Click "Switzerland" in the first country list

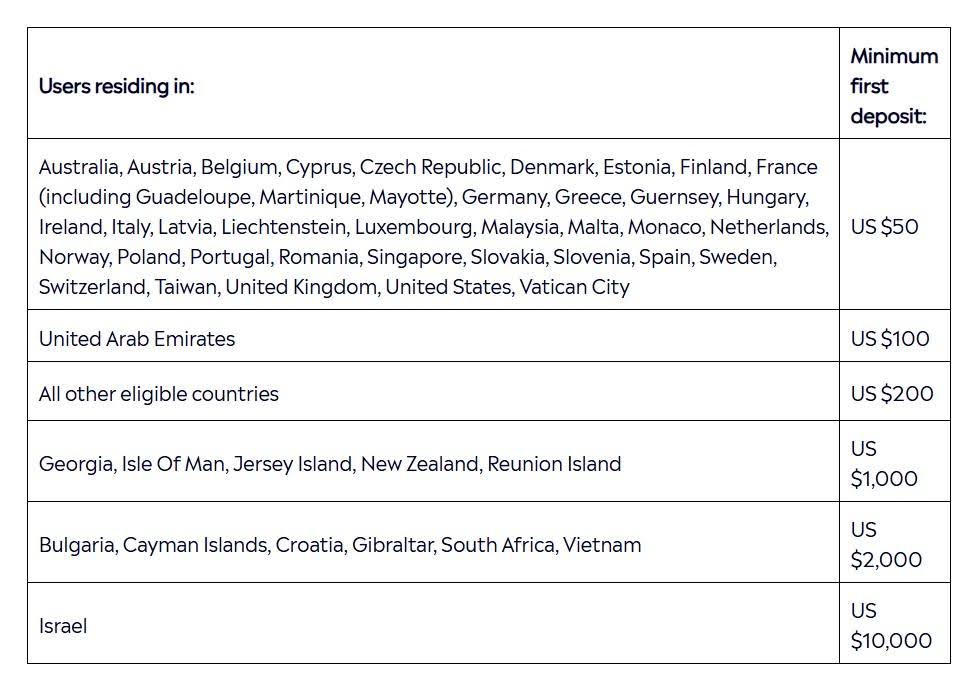(x=92, y=287)
